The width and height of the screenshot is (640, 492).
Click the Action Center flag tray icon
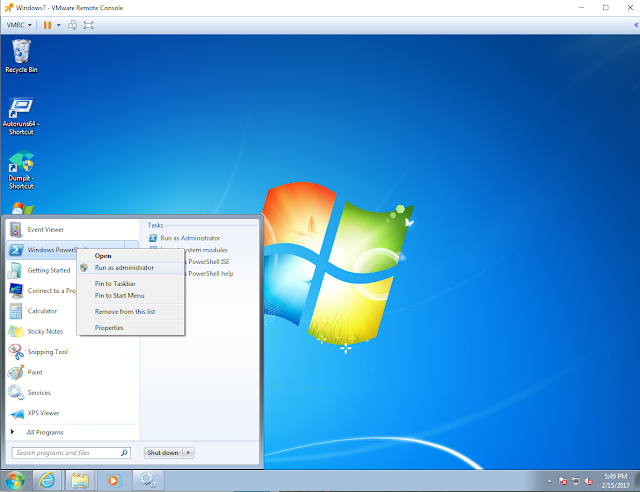click(x=562, y=481)
